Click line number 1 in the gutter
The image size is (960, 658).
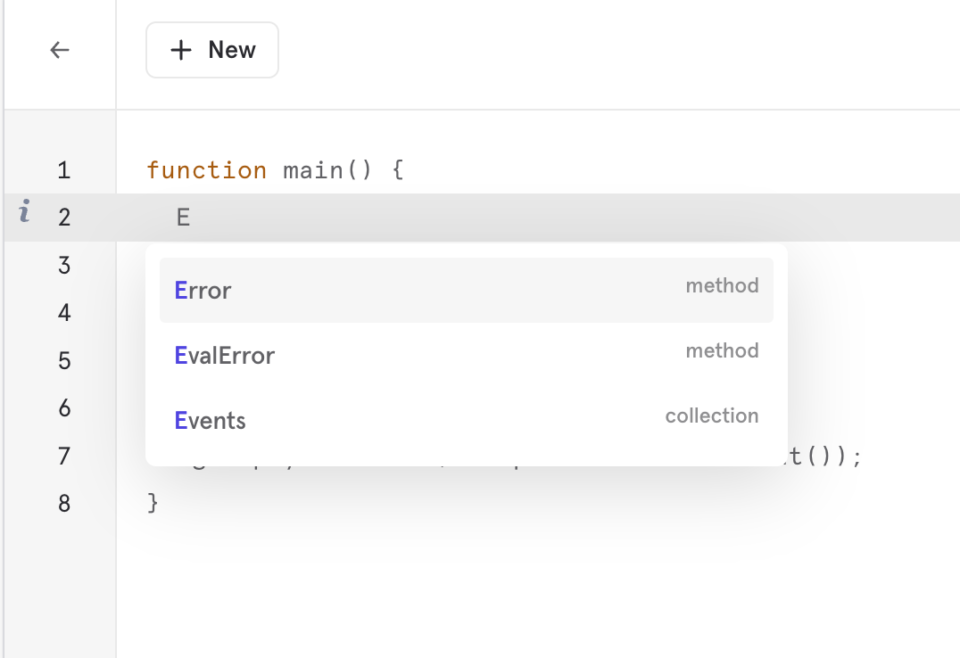[63, 170]
